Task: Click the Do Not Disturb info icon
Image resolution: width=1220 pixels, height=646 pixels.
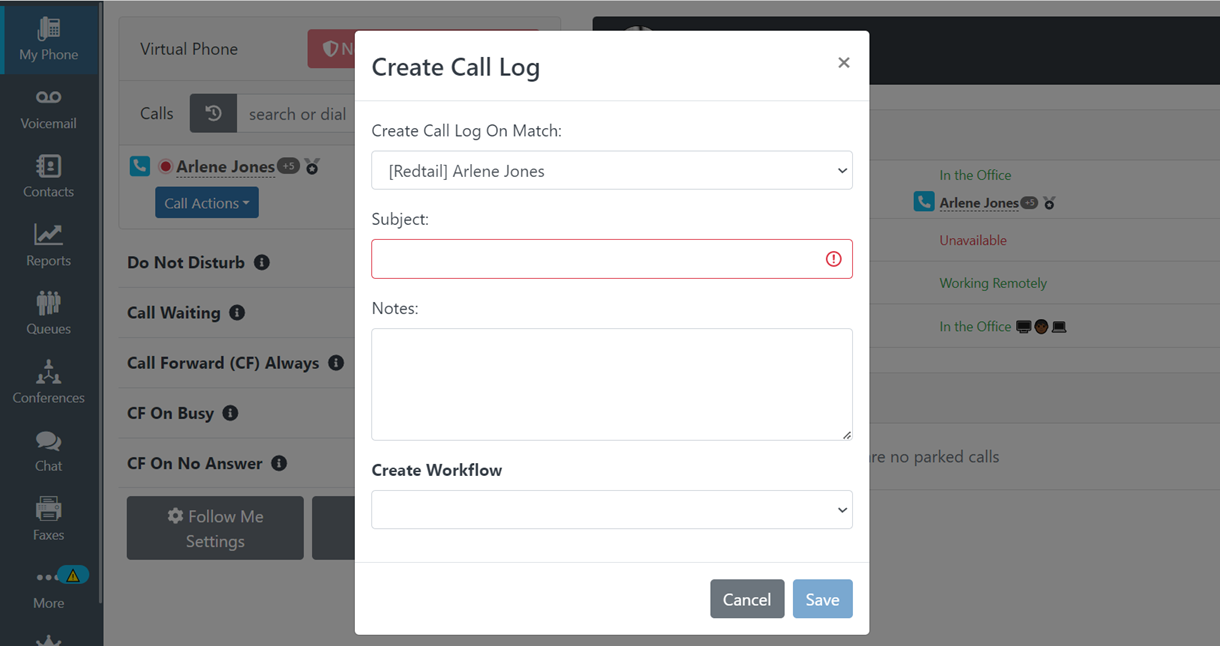Action: coord(262,262)
